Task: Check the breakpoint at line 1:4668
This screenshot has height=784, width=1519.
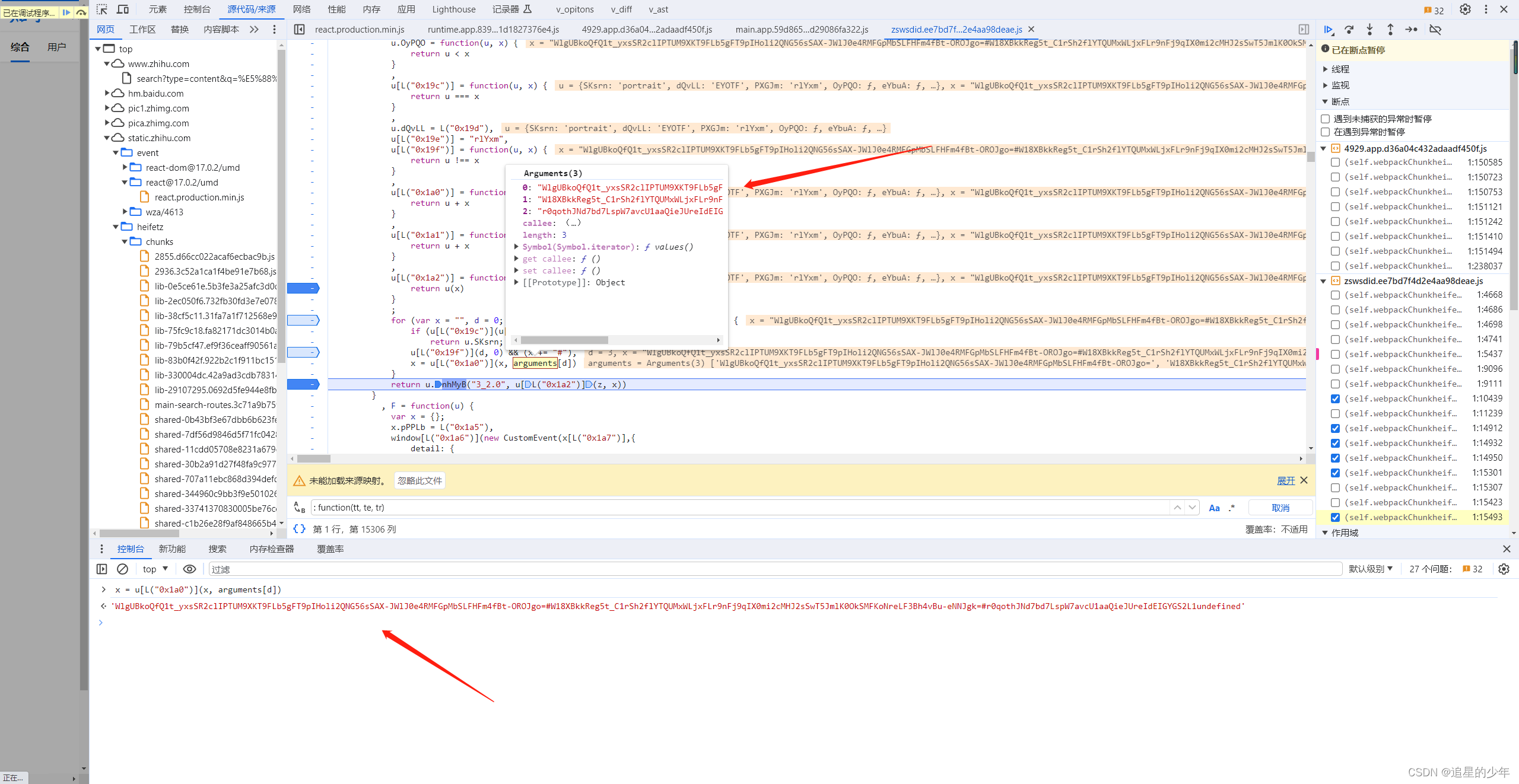Action: tap(1335, 295)
